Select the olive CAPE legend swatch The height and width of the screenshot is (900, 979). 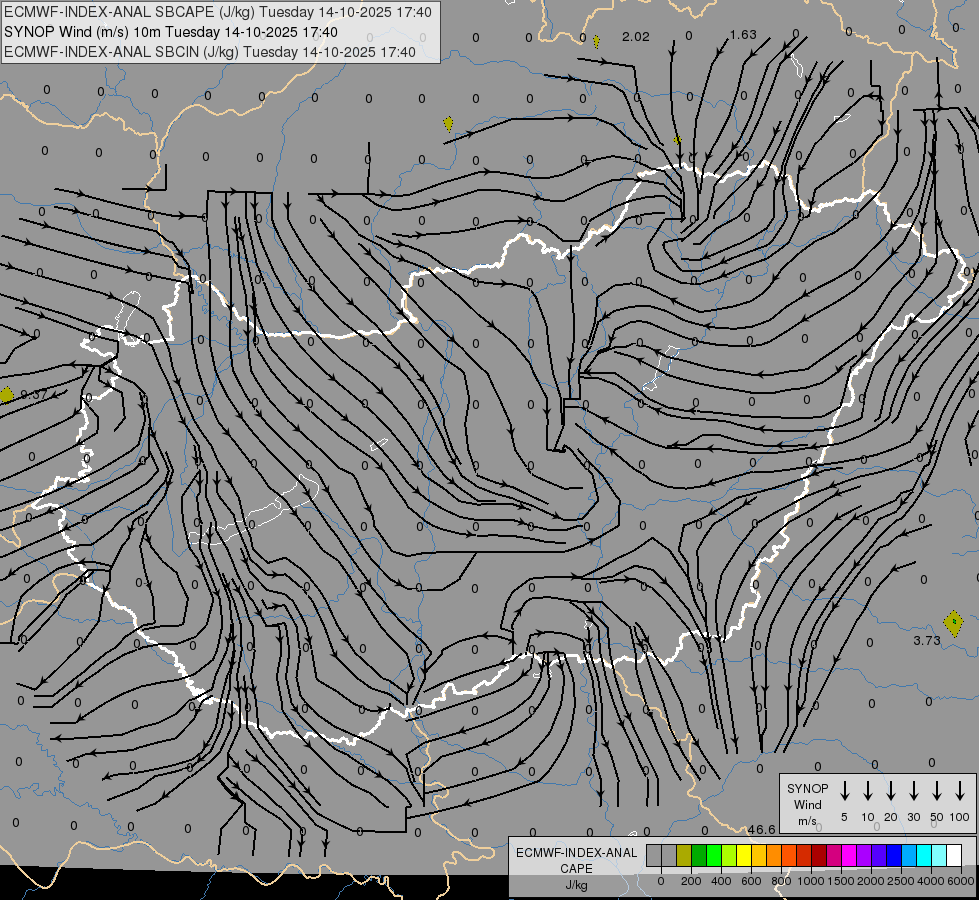(x=684, y=855)
